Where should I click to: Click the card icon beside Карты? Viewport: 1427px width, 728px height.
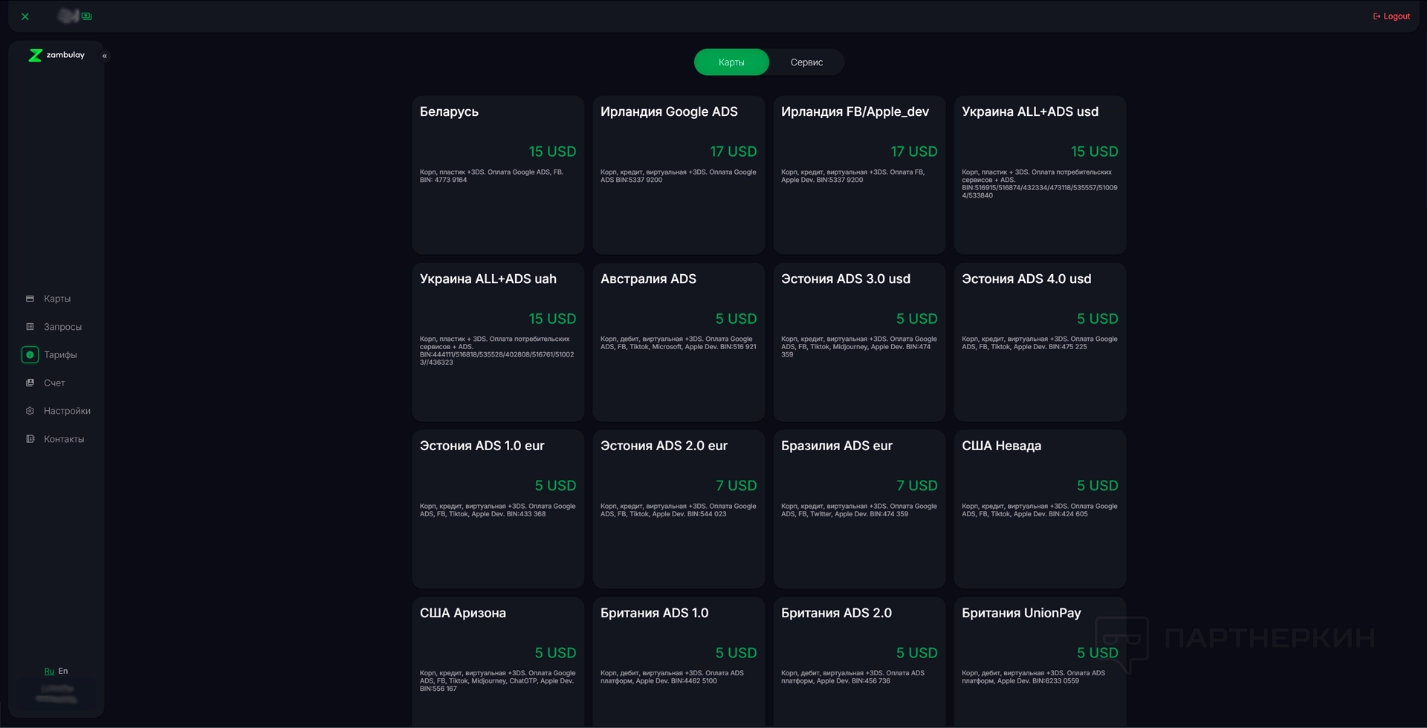pyautogui.click(x=30, y=299)
